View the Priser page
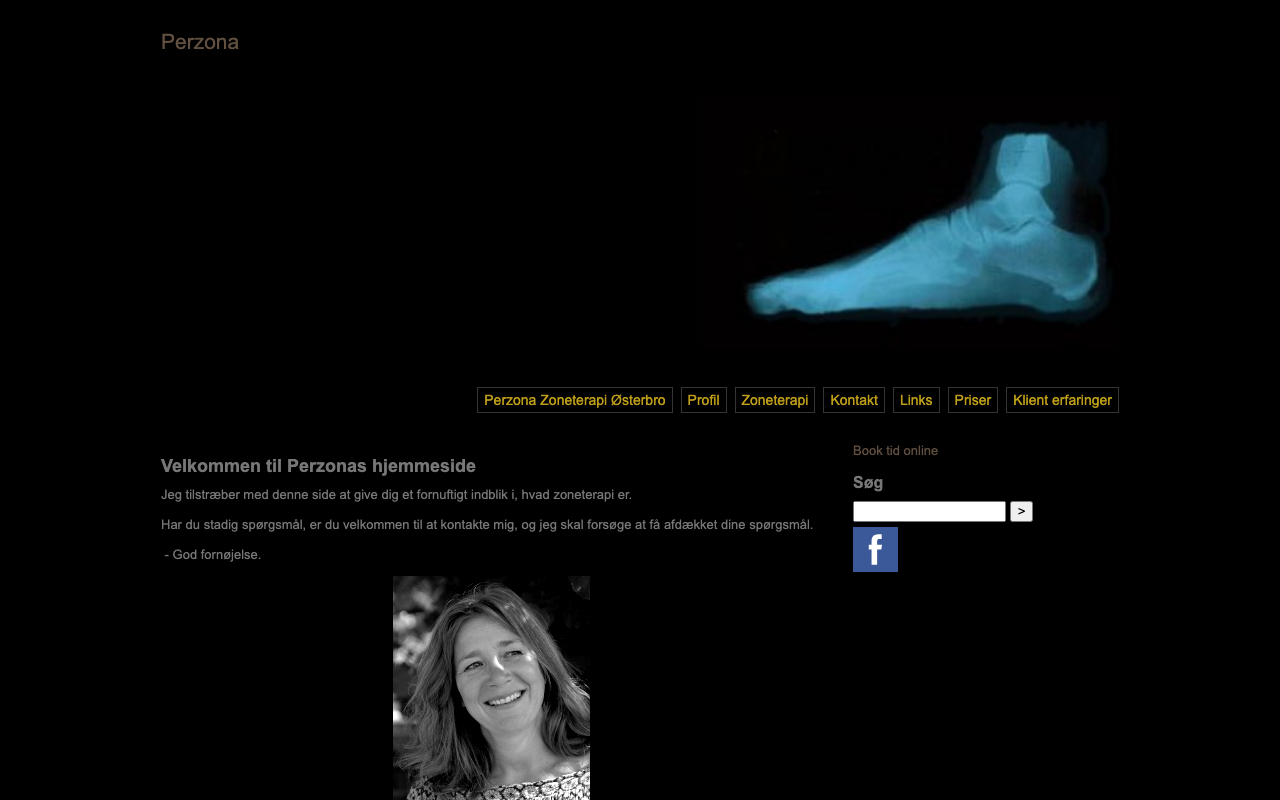Viewport: 1280px width, 800px height. [x=973, y=400]
